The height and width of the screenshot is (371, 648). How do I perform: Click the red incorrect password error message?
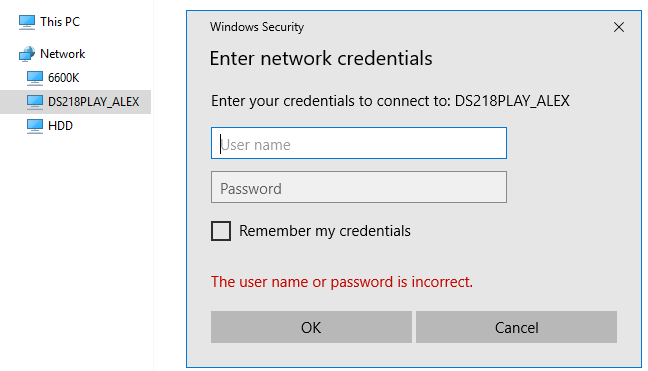tap(342, 282)
